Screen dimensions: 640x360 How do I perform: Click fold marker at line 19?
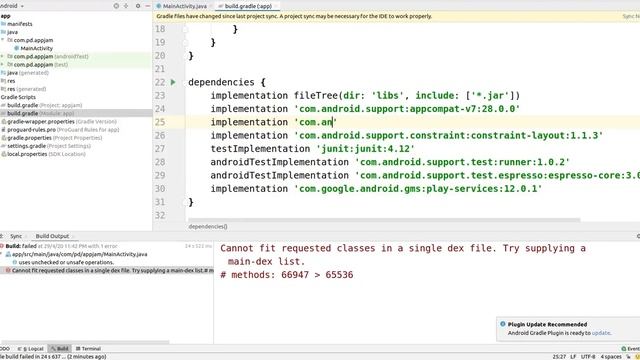point(185,42)
